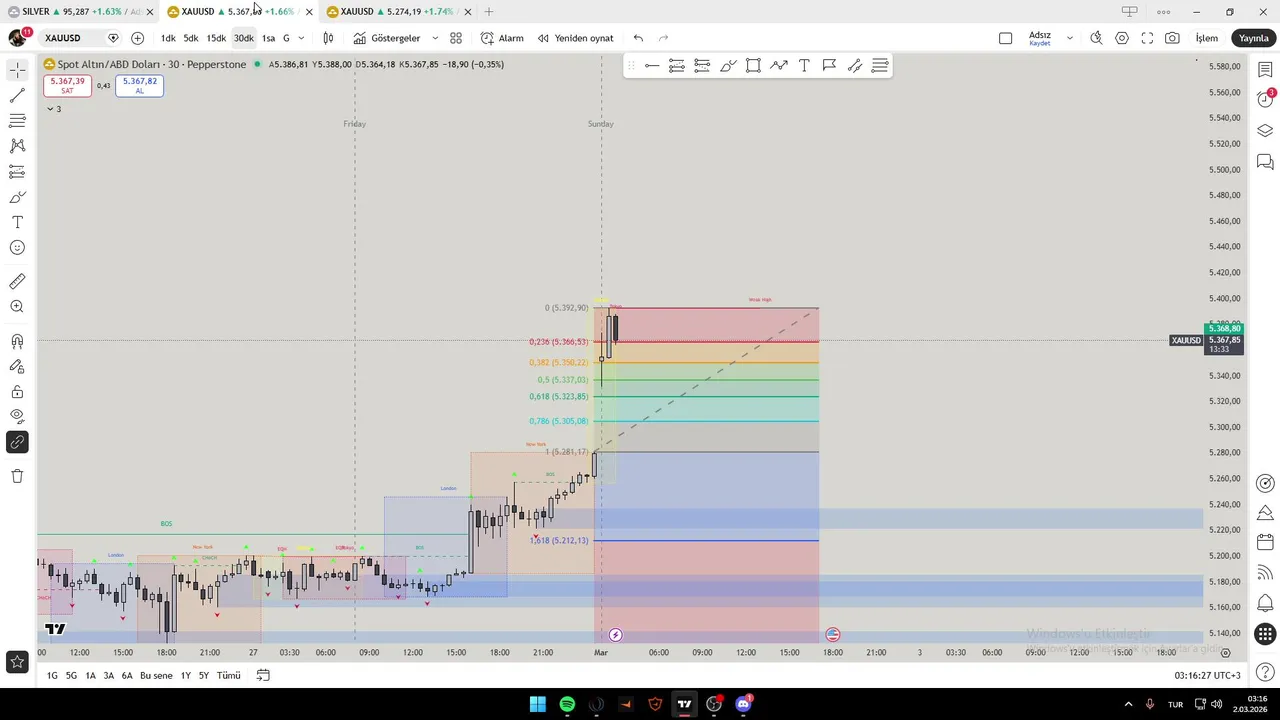The image size is (1280, 720).
Task: Add a symbol to compare with plus
Action: coord(137,38)
